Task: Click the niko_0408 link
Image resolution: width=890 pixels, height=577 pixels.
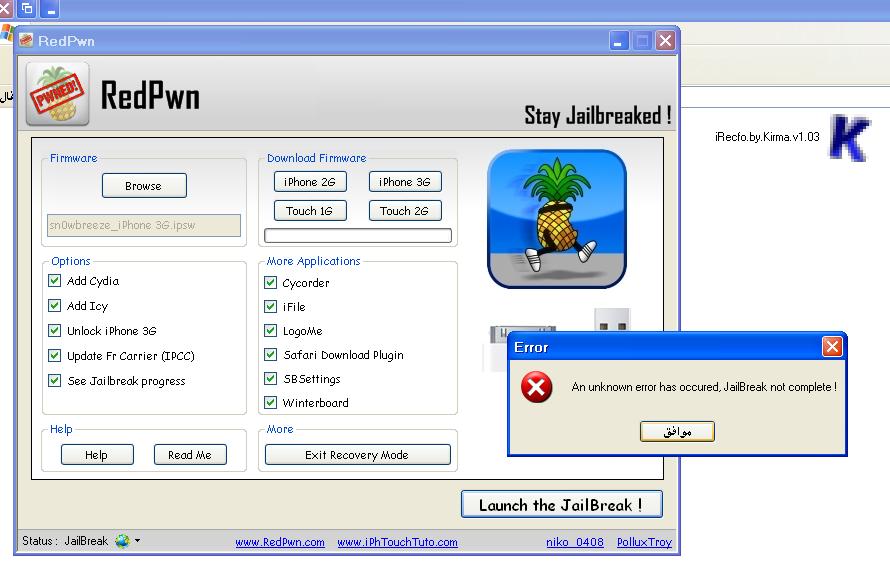Action: (574, 542)
